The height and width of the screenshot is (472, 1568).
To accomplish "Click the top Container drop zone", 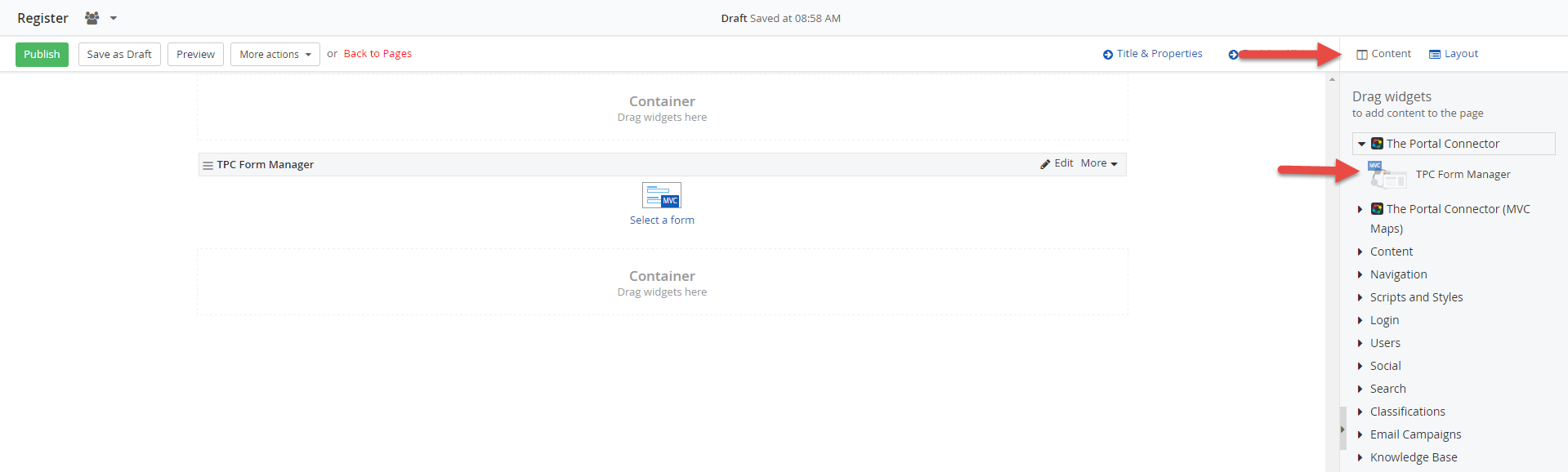I will (x=662, y=108).
